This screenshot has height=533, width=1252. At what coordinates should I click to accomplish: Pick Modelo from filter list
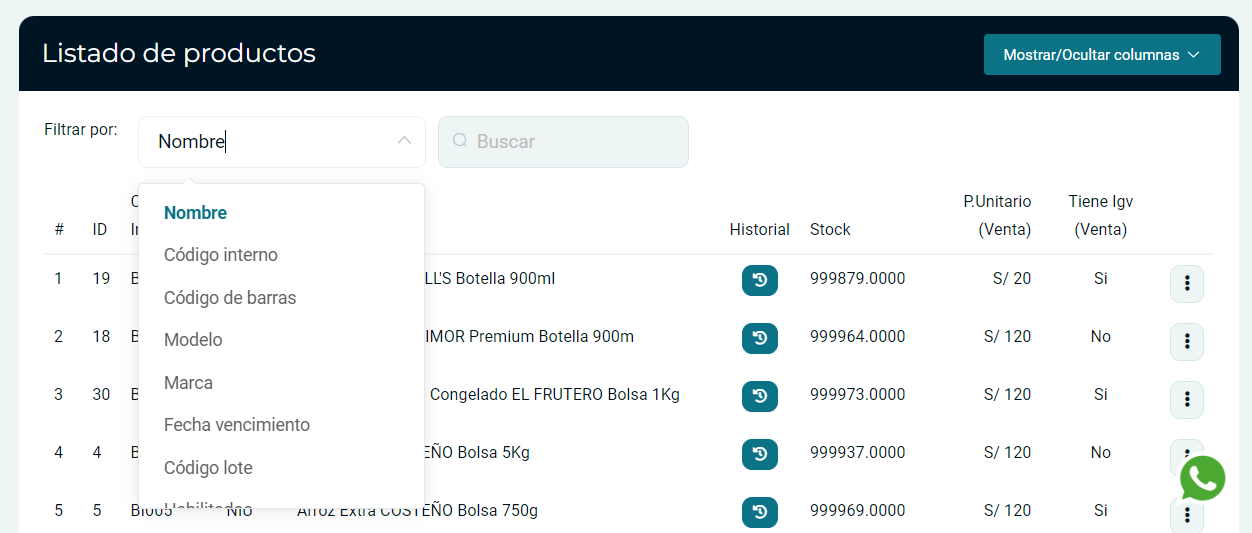(x=193, y=340)
